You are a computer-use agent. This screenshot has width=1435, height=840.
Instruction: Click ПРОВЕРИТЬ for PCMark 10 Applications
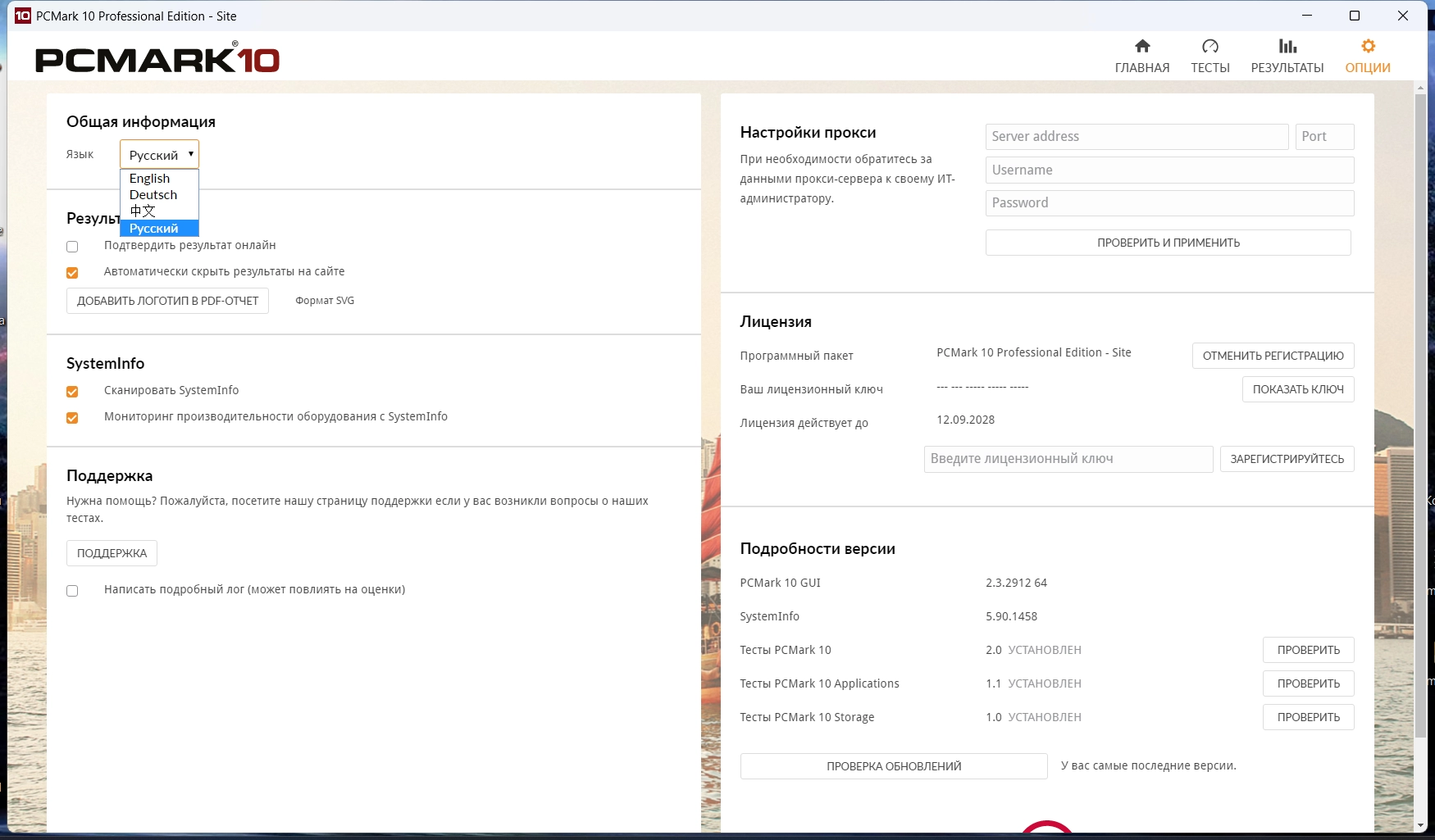click(1309, 683)
